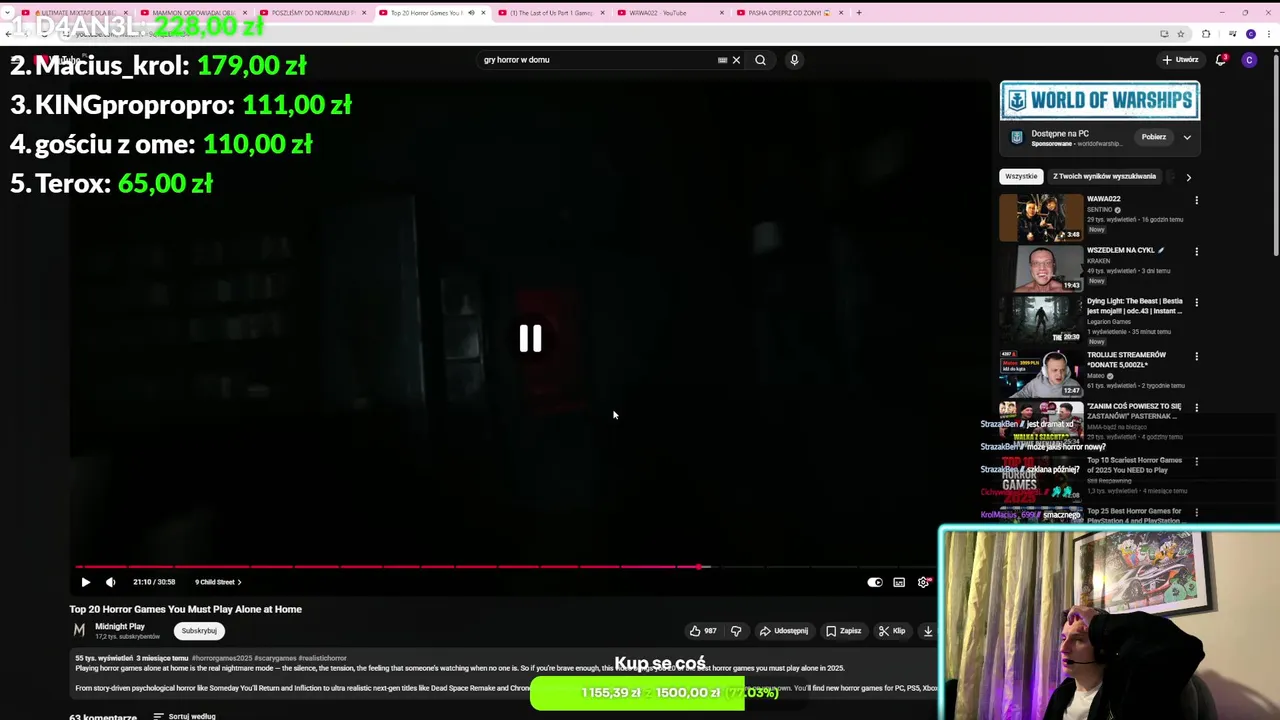Viewport: 1280px width, 720px height.
Task: Select the Wszystkie filter chip
Action: click(1021, 176)
